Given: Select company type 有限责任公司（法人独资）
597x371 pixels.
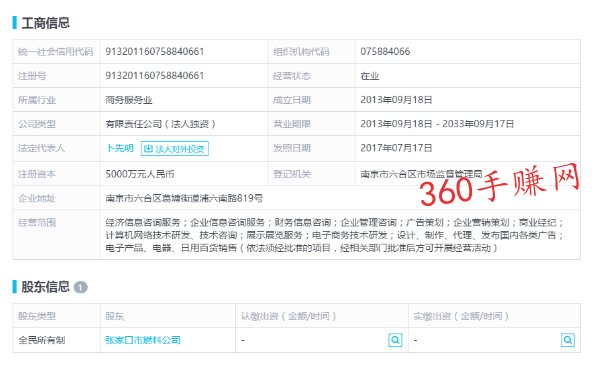Looking at the screenshot, I should click(161, 124).
